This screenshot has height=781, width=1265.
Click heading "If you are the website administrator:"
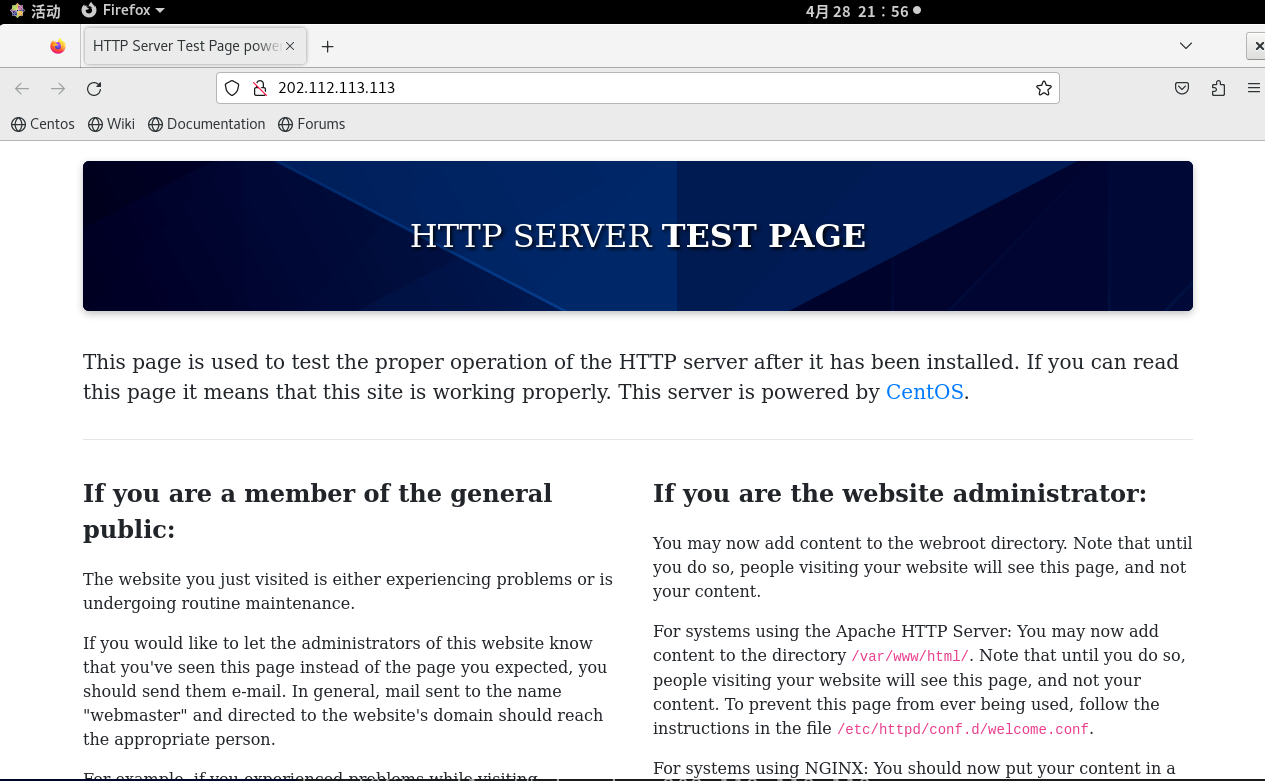899,493
